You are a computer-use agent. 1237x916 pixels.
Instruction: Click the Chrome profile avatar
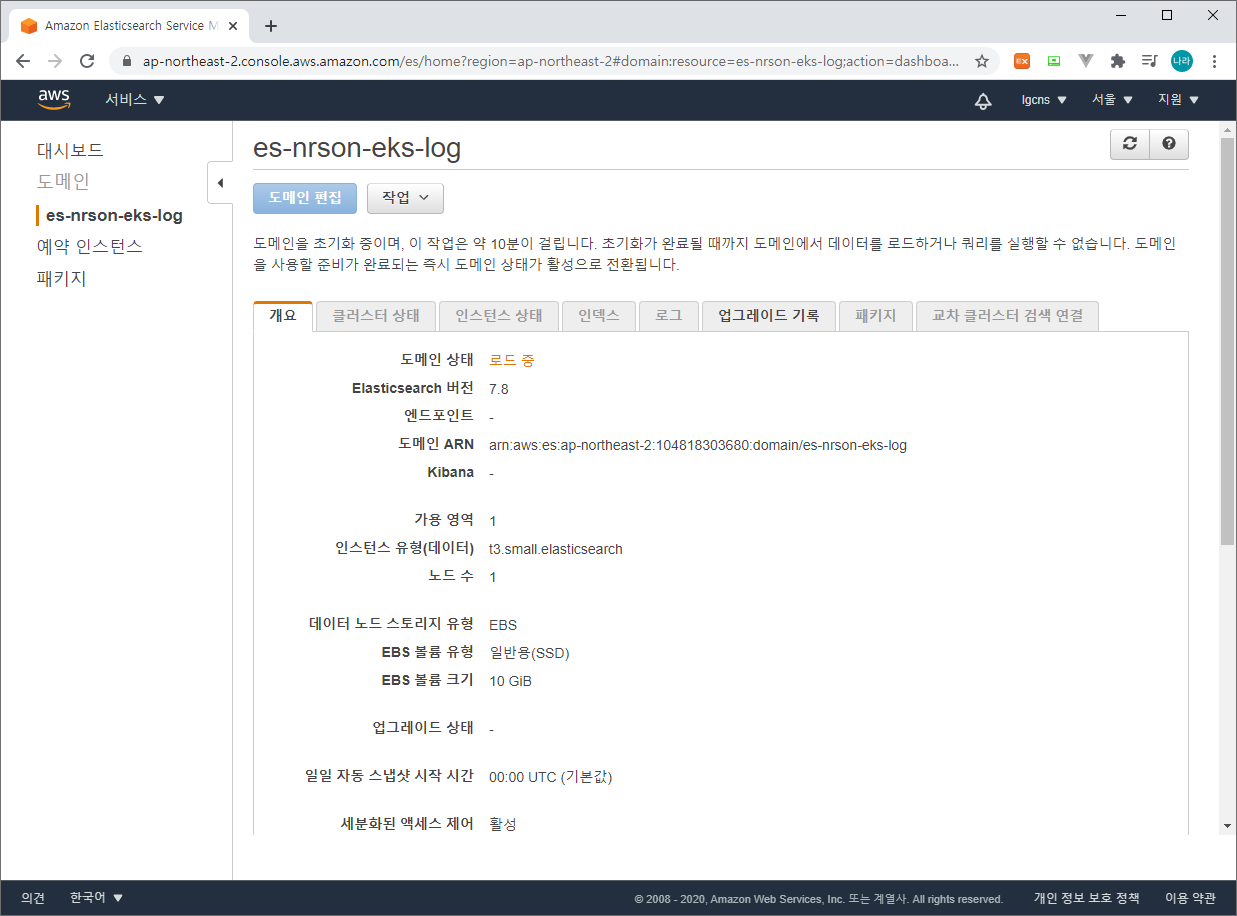click(x=1182, y=61)
